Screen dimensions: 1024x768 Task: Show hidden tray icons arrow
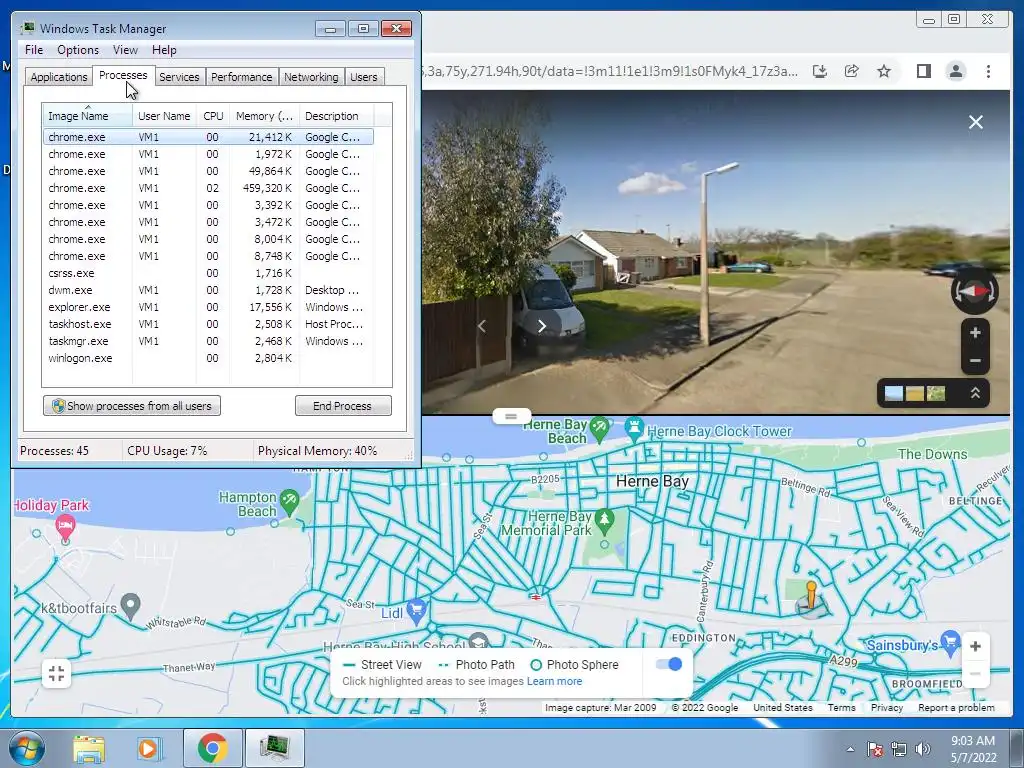850,749
